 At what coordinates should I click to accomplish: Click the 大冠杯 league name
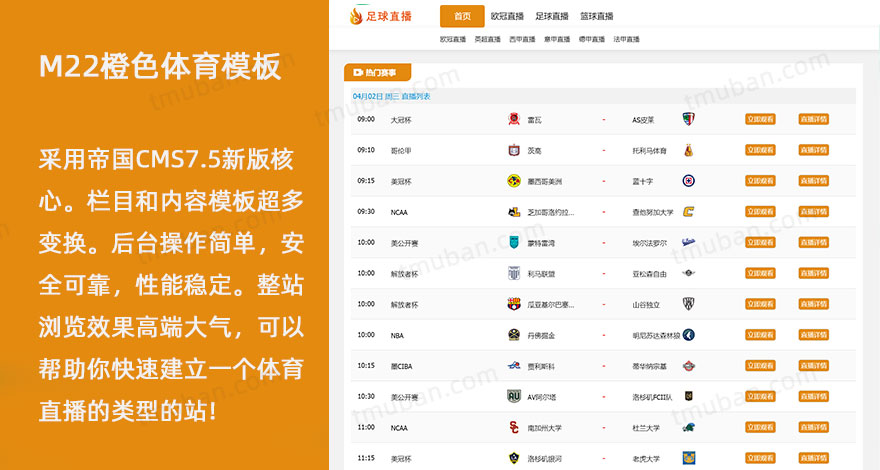pos(401,120)
